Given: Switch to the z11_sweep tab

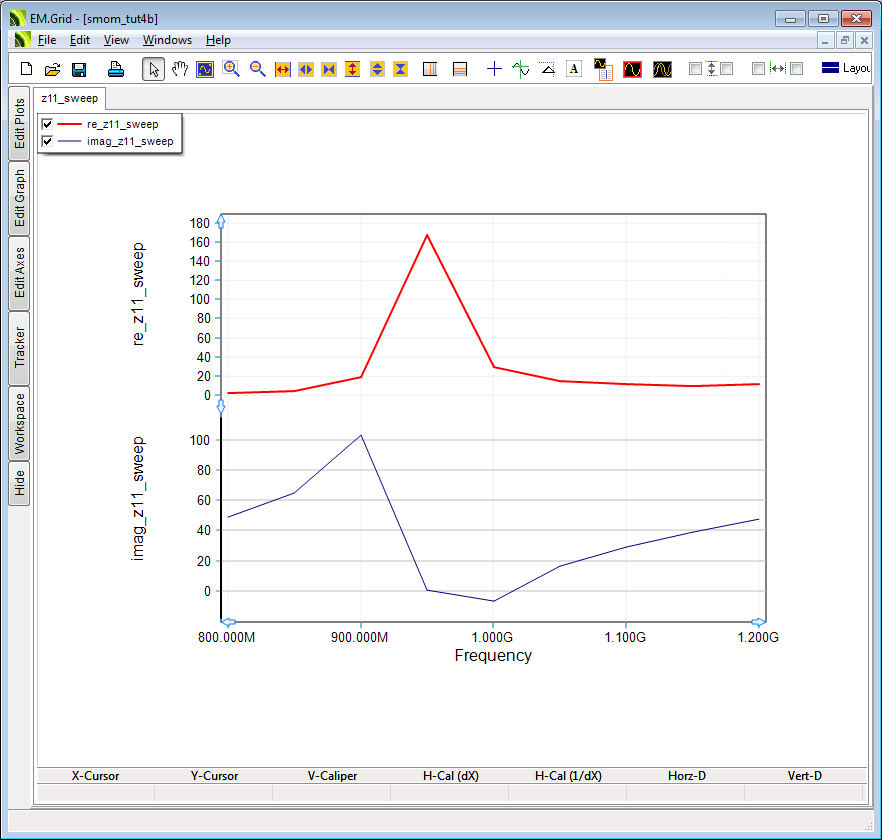Looking at the screenshot, I should 70,99.
